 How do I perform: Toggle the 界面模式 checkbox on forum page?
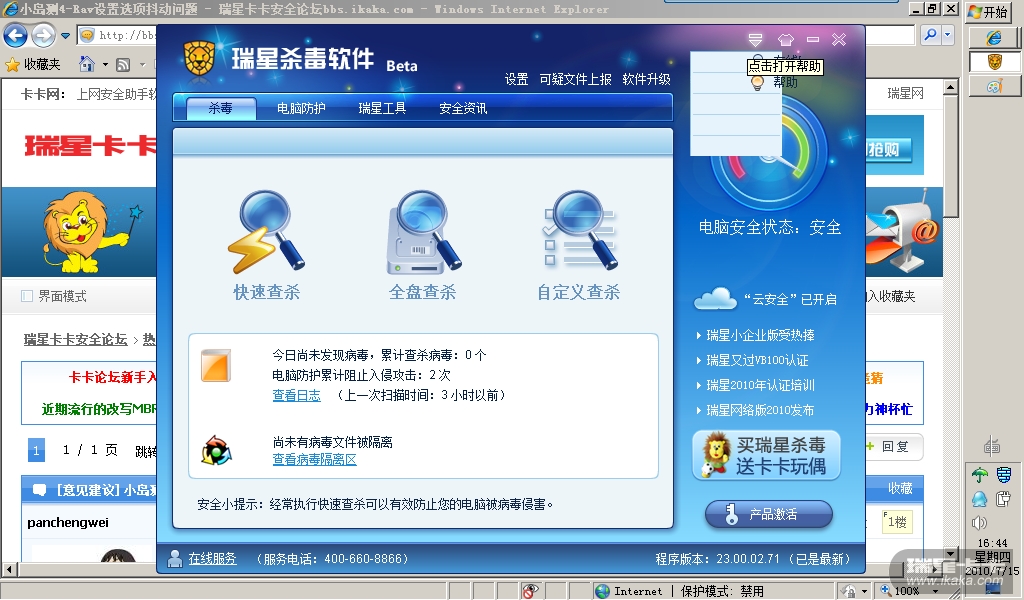27,296
